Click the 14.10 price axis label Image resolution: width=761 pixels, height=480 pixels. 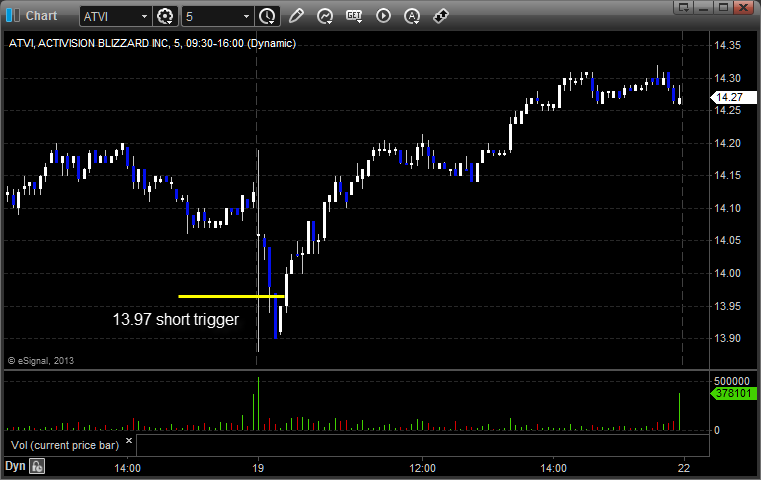728,208
